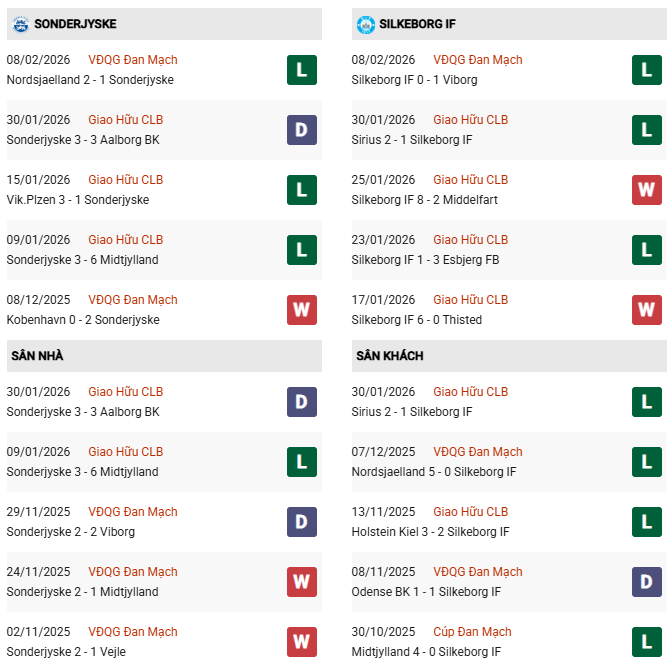Open the Cúp Đan Mạch competition link
The height and width of the screenshot is (670, 672).
pos(472,632)
